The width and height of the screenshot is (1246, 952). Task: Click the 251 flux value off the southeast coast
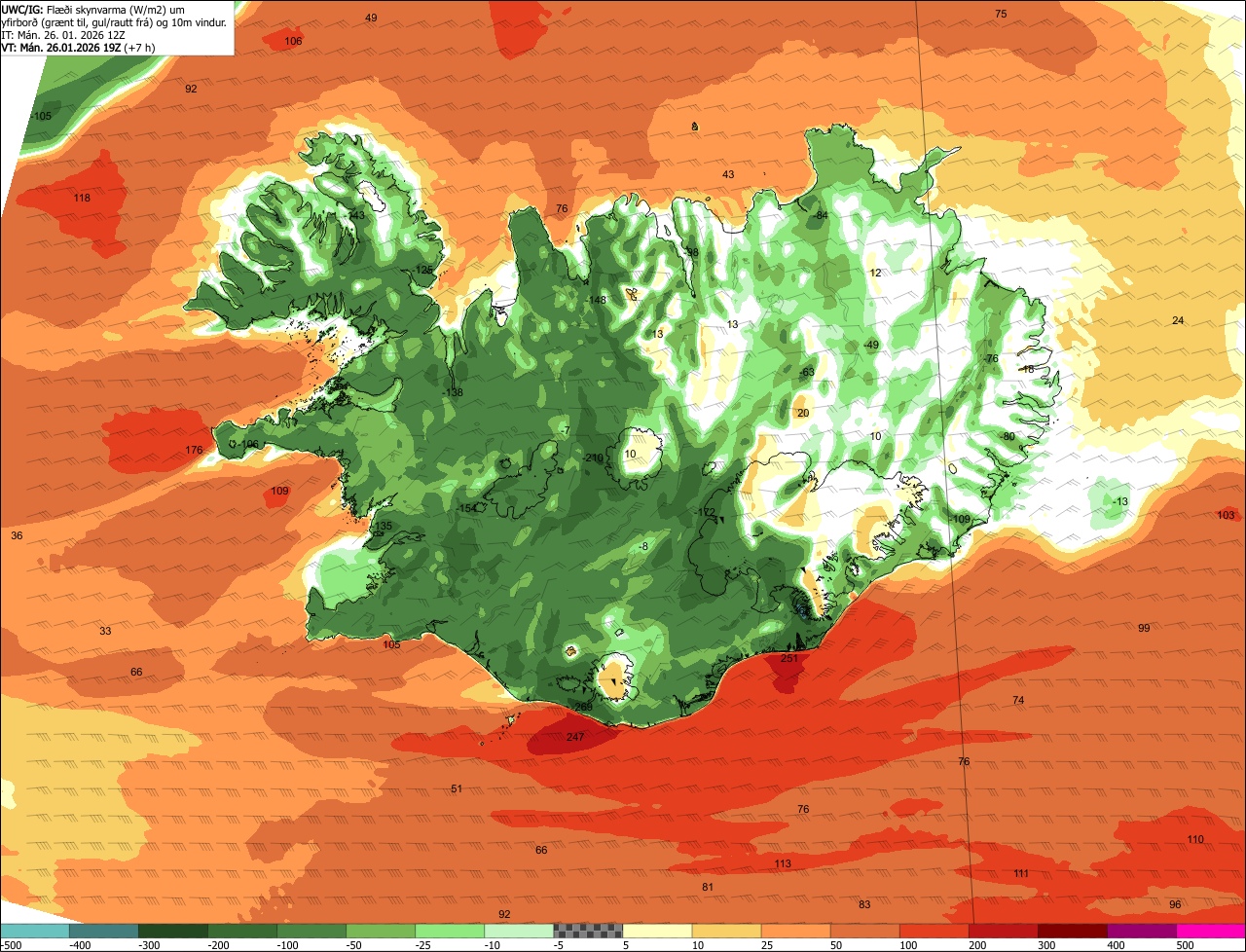(x=789, y=659)
